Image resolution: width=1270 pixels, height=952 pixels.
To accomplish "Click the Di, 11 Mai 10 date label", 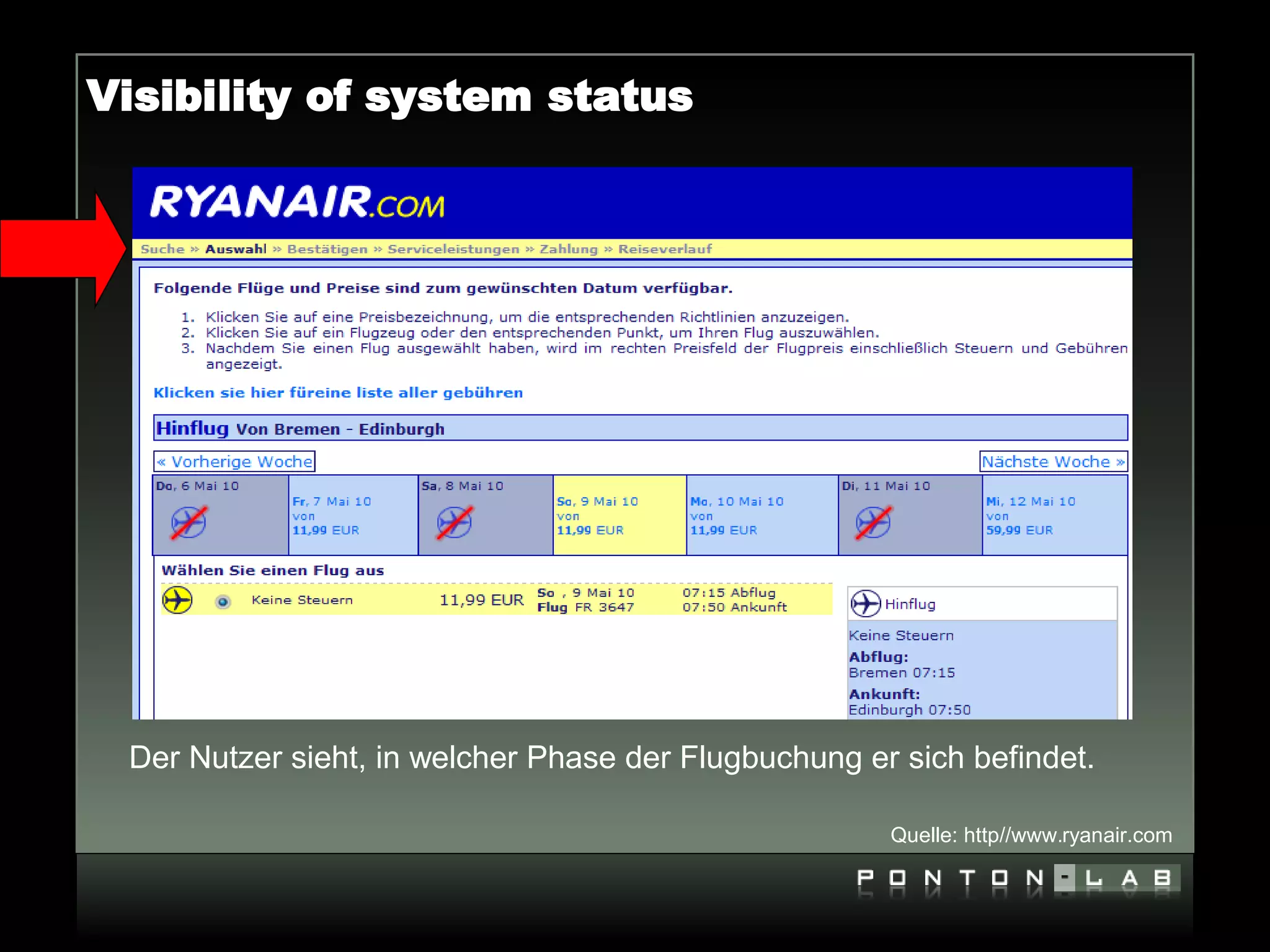I will [886, 487].
